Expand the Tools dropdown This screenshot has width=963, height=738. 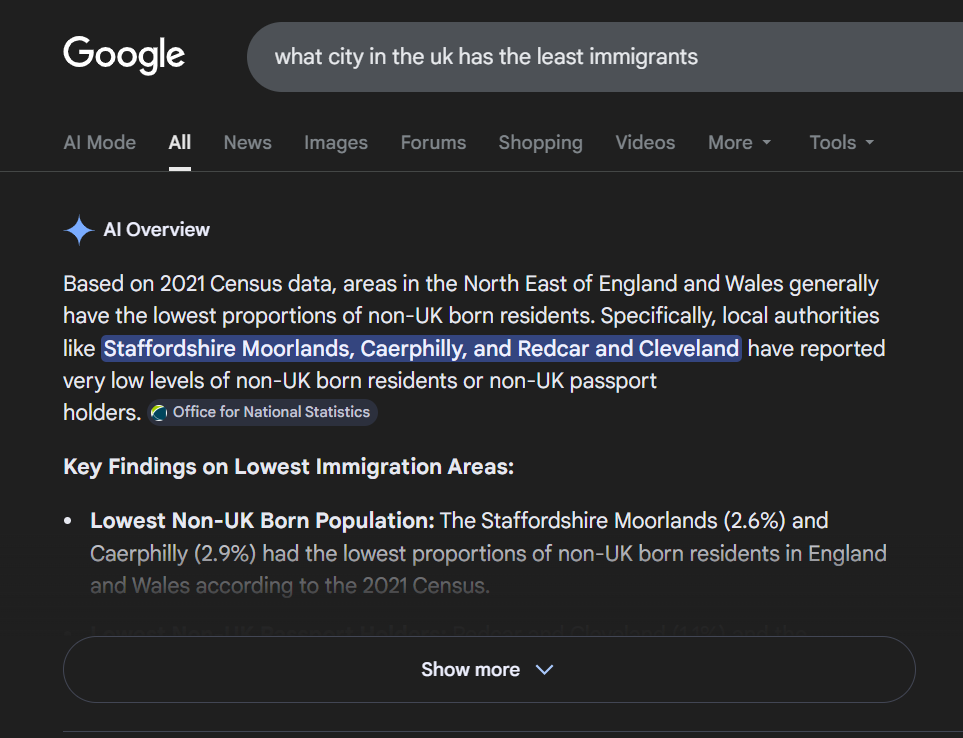tap(842, 142)
